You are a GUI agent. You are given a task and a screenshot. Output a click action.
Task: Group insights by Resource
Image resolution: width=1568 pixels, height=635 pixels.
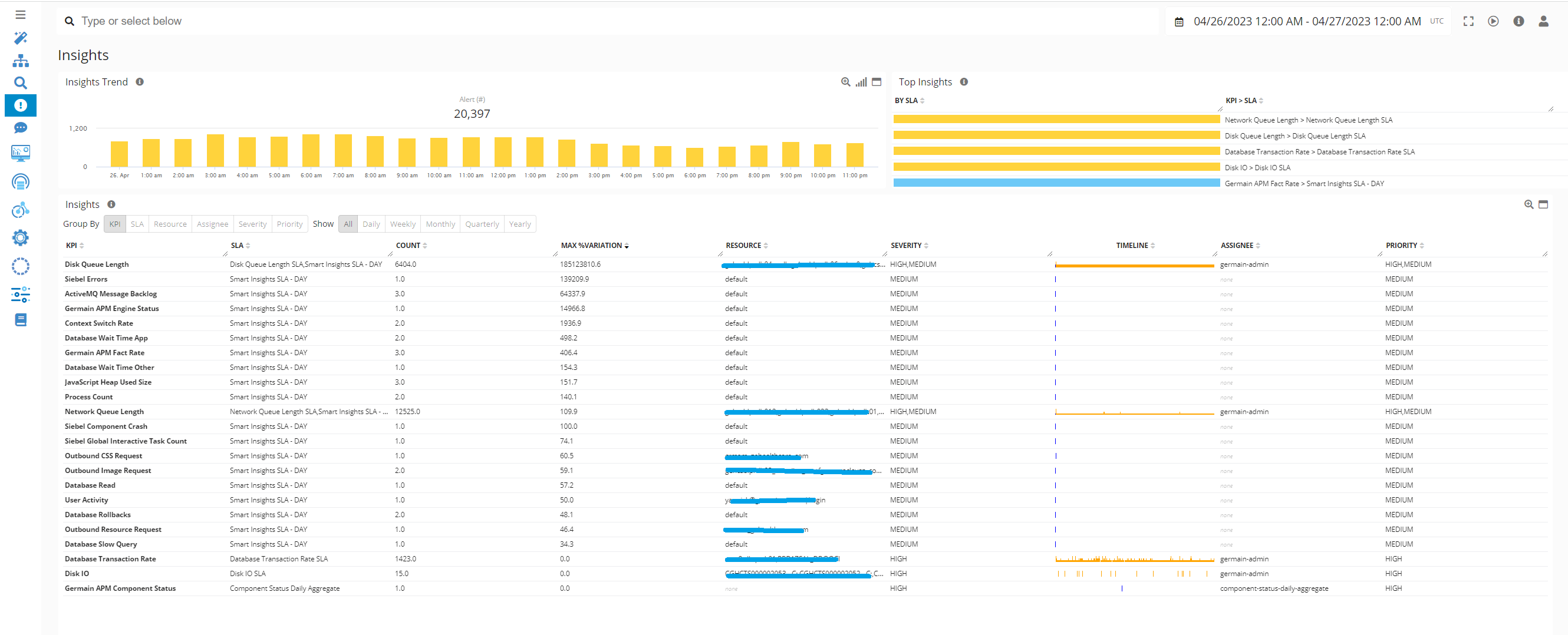point(170,224)
